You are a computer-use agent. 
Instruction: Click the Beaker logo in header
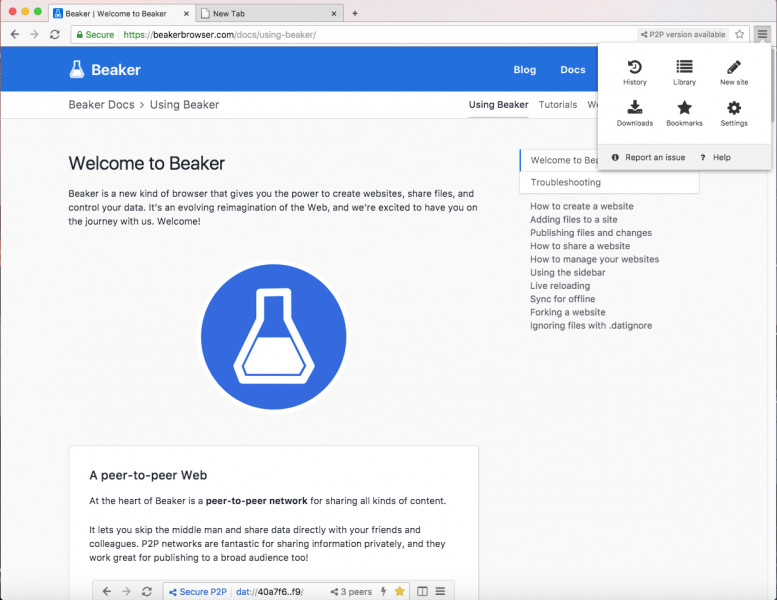coord(105,69)
